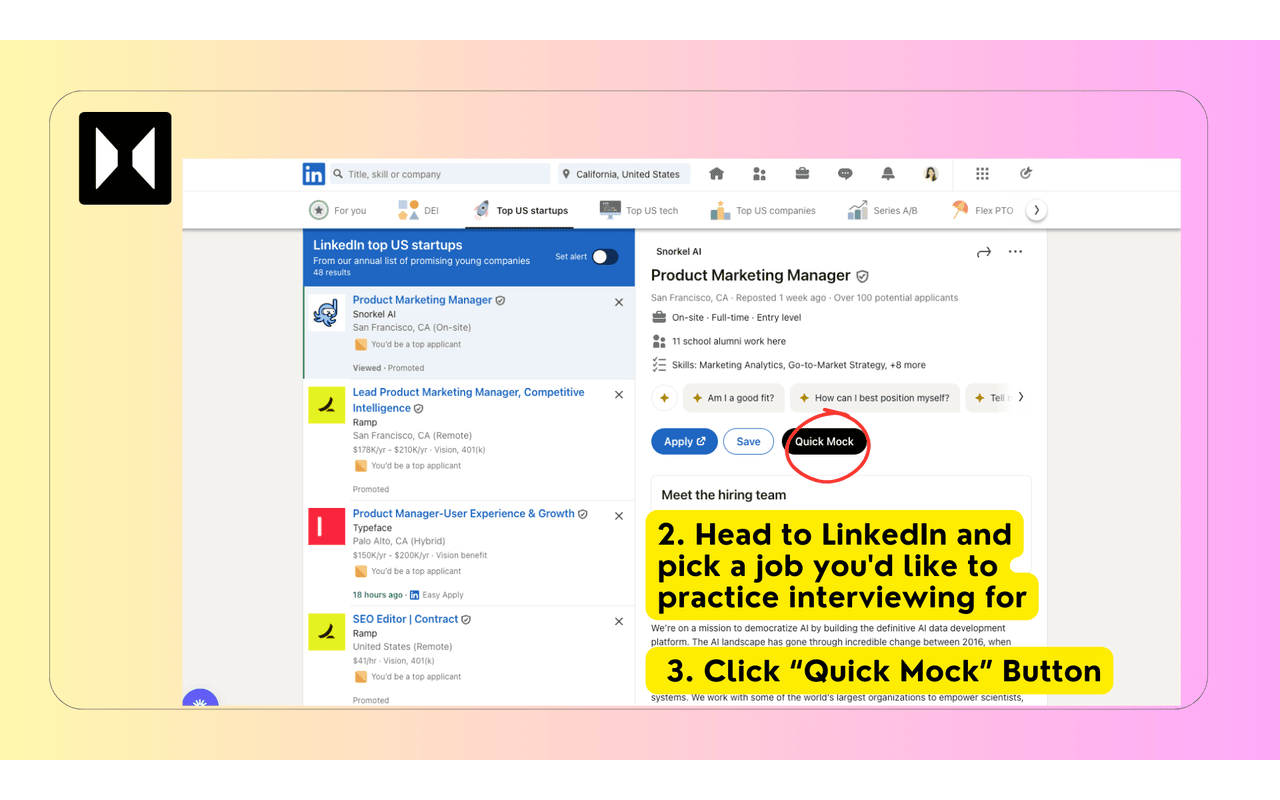Dismiss the Typeface Product Manager job
1280x800 pixels.
619,516
